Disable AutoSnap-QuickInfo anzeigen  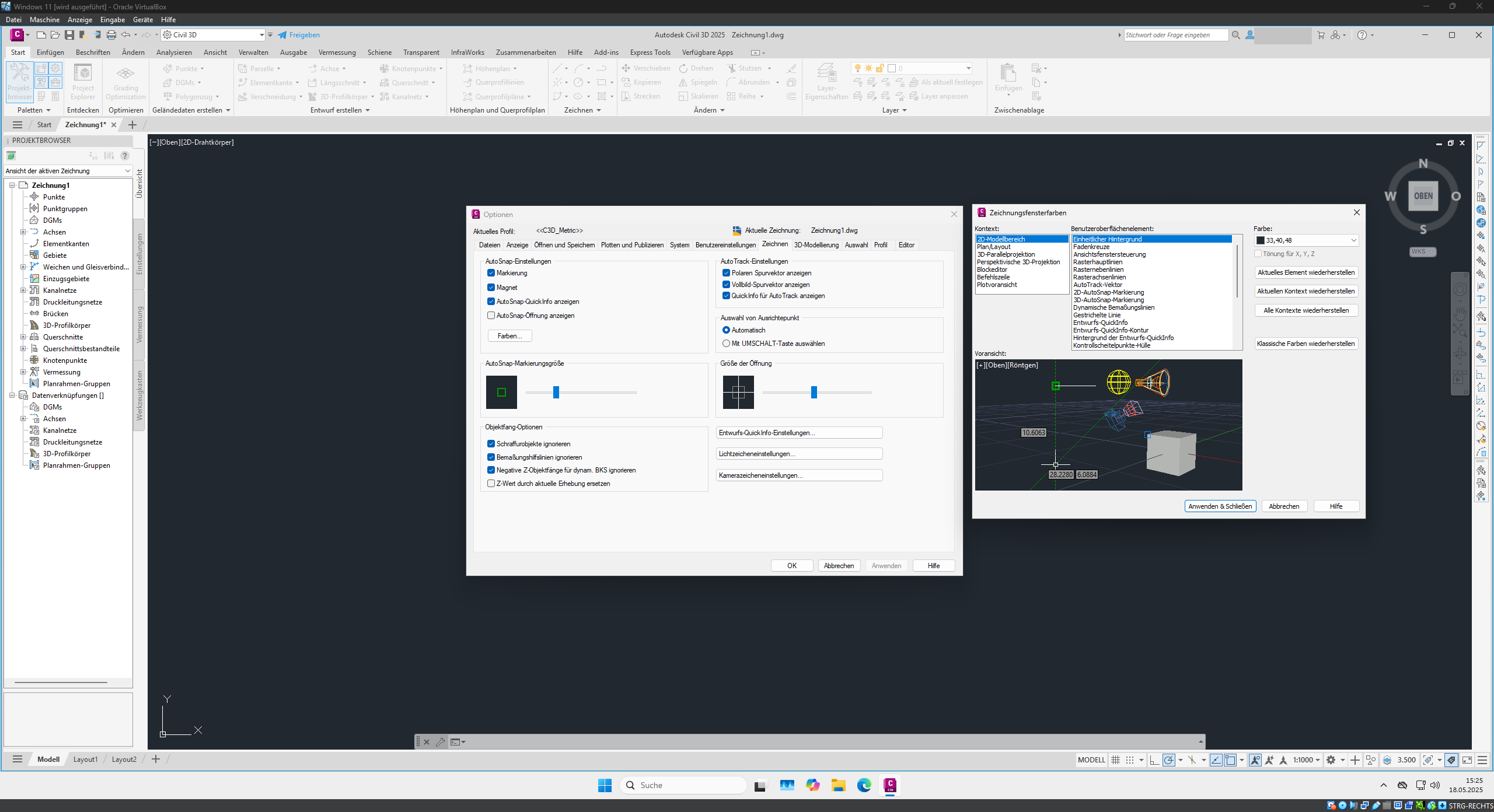[x=491, y=302]
